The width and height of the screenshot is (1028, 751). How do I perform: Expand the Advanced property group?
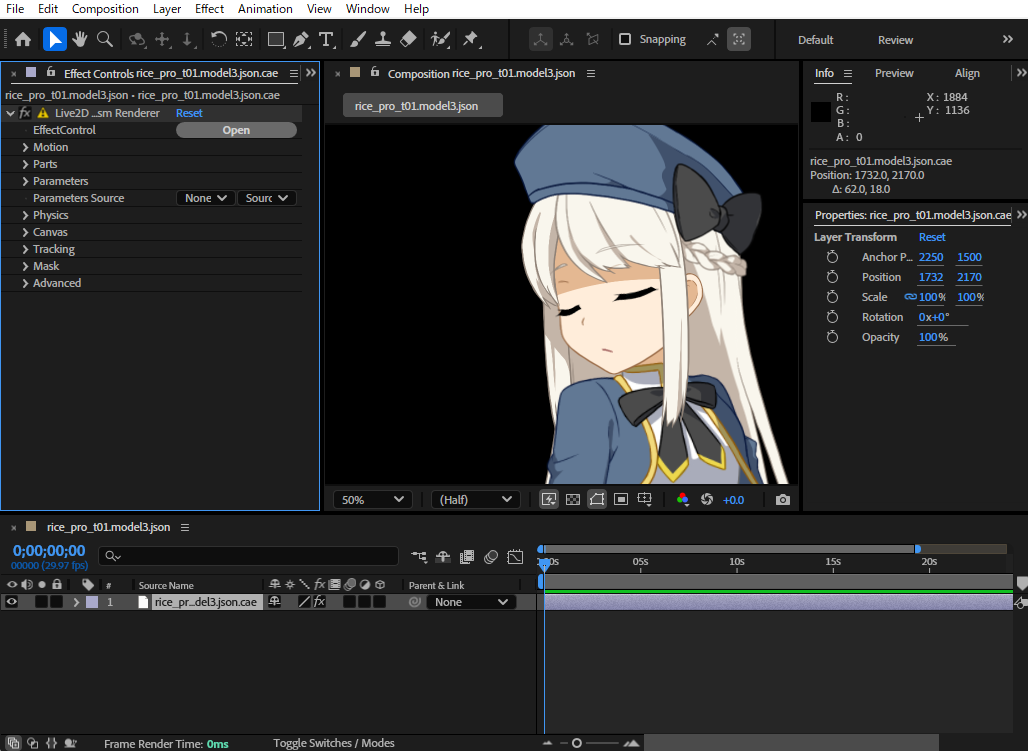[x=26, y=283]
